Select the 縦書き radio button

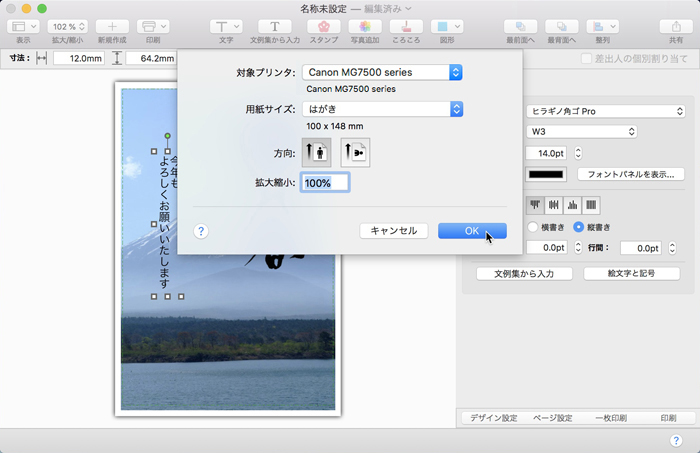[x=578, y=227]
